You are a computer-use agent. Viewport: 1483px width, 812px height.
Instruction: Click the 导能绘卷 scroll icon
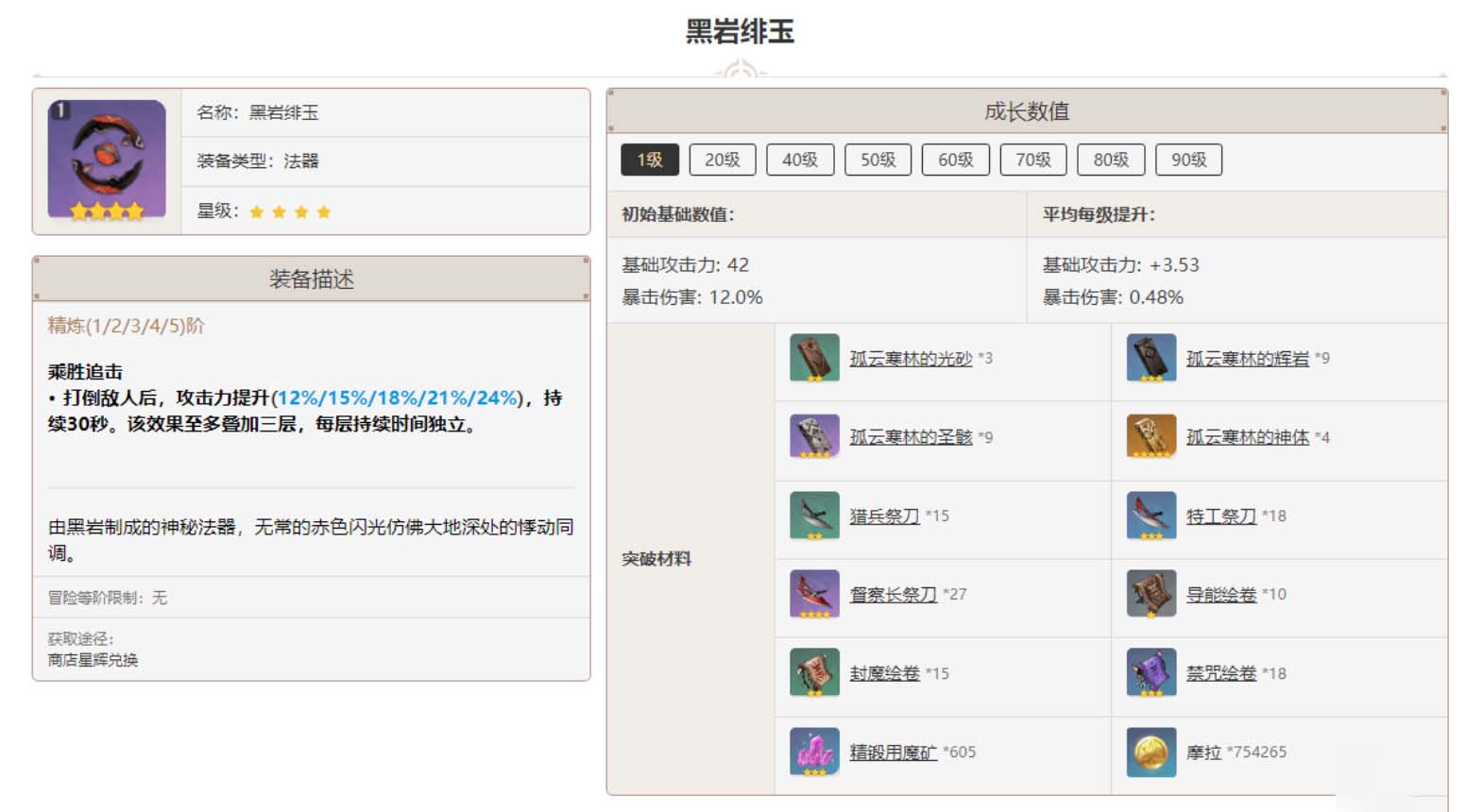click(x=1151, y=594)
